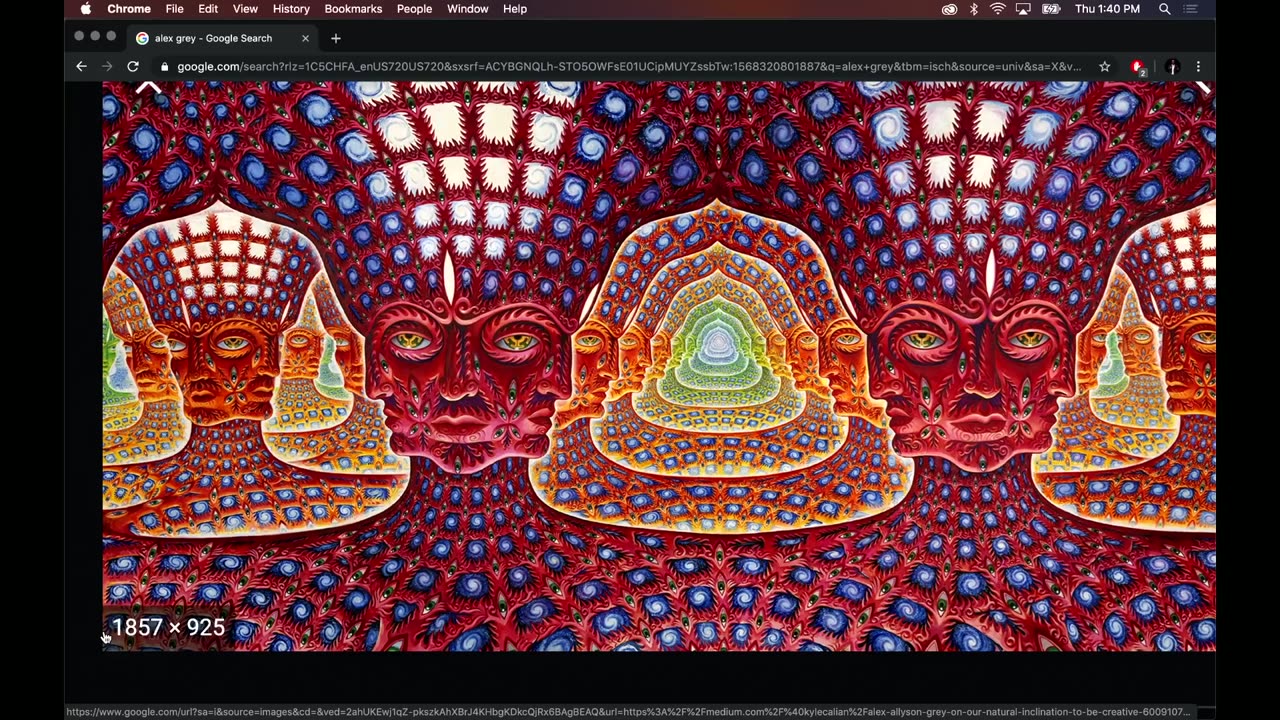Open the Chrome application menu
Image resolution: width=1280 pixels, height=720 pixels.
(129, 9)
